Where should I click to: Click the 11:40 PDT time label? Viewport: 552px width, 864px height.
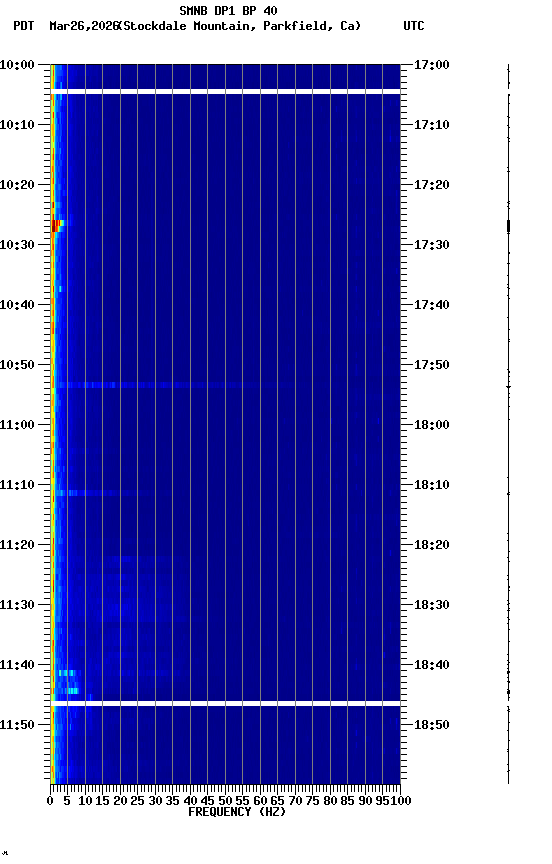coord(17,665)
